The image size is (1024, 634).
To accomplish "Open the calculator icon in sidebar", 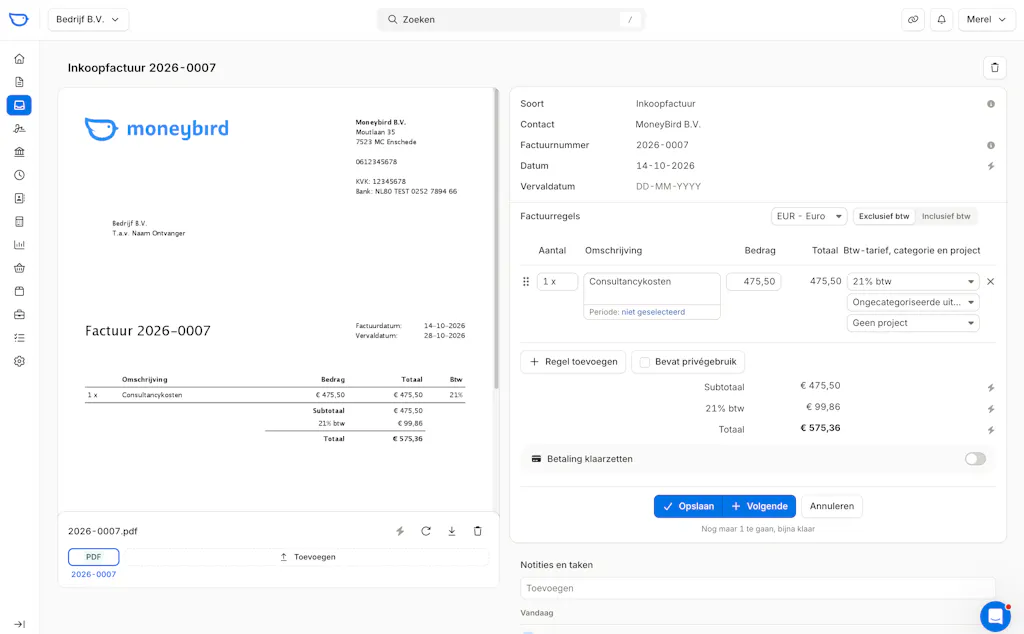I will coord(19,222).
